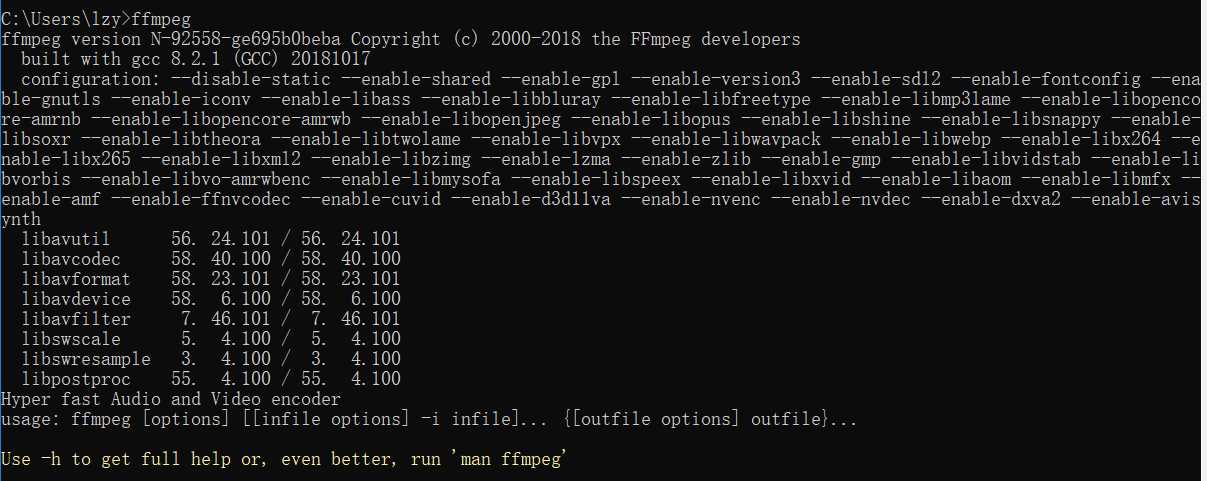Click the libavutil library row
This screenshot has width=1207, height=481.
211,238
